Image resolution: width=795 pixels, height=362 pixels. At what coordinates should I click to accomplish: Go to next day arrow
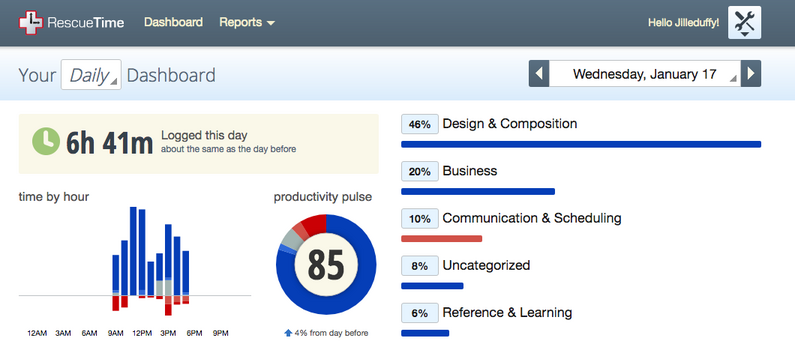(x=751, y=74)
